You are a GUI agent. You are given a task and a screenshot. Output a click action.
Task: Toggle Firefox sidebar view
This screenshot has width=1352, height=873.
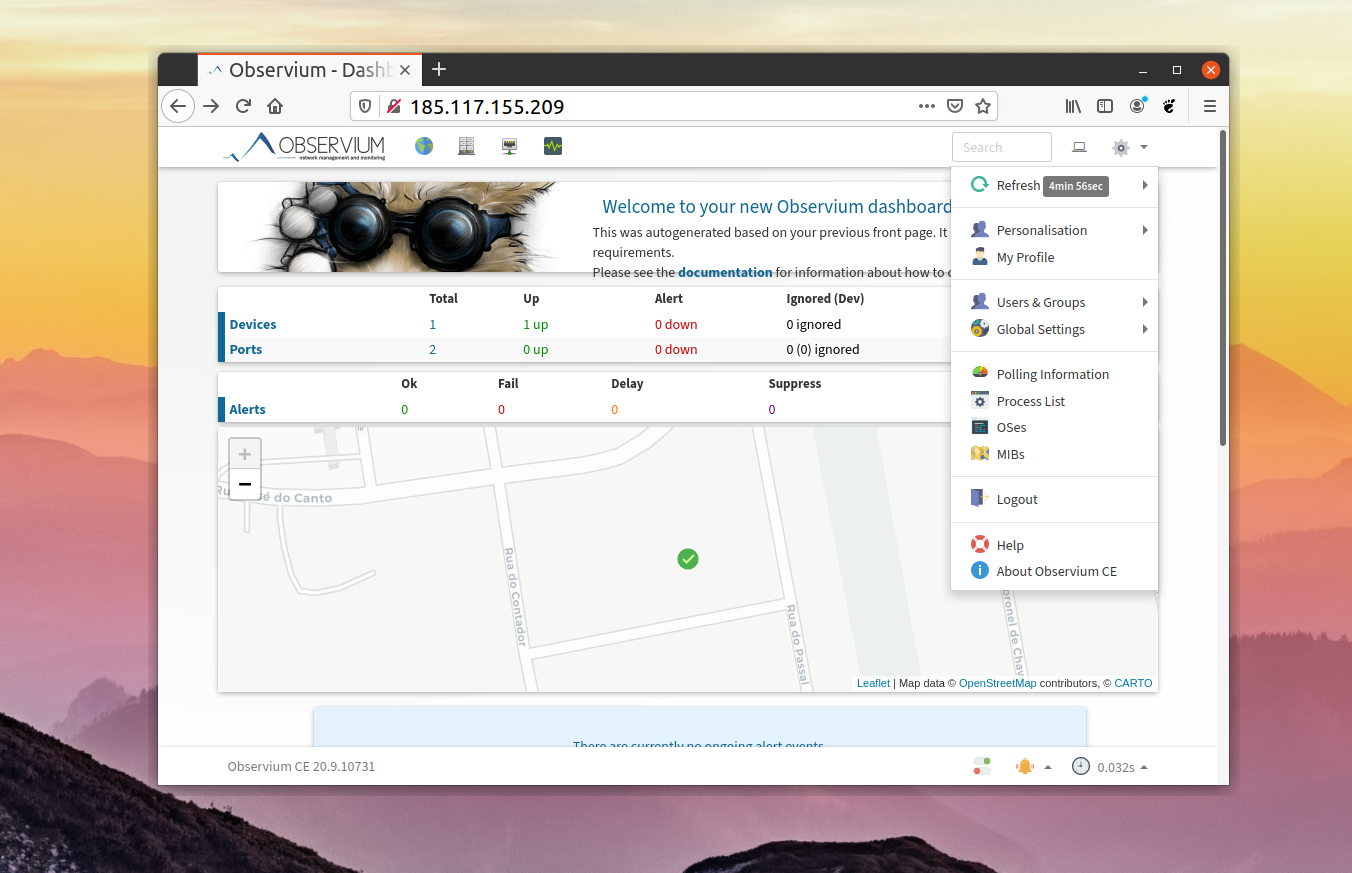(x=1105, y=106)
